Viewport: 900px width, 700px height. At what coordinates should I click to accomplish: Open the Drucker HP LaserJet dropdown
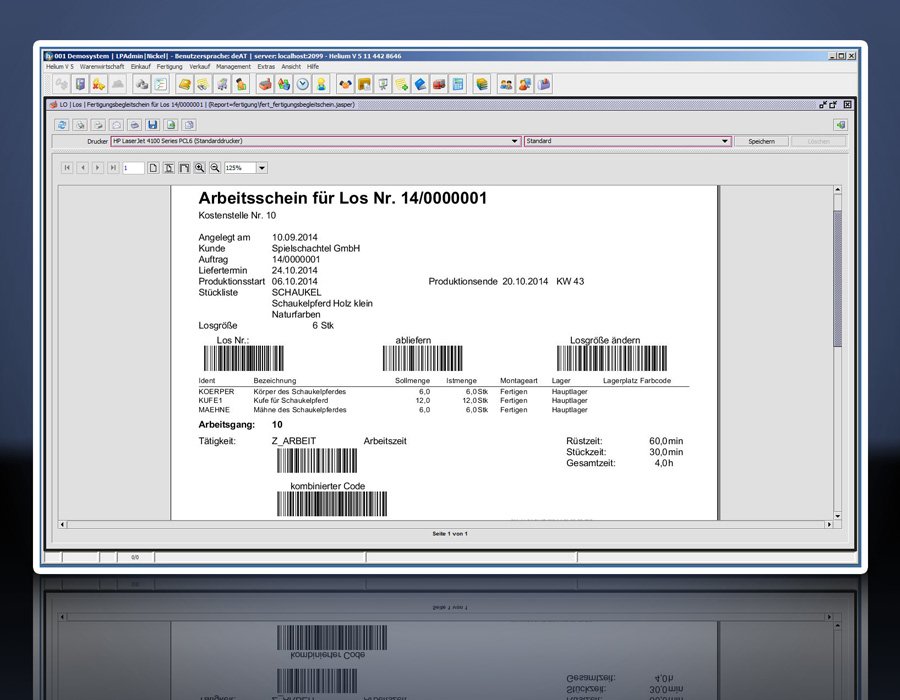pos(315,141)
